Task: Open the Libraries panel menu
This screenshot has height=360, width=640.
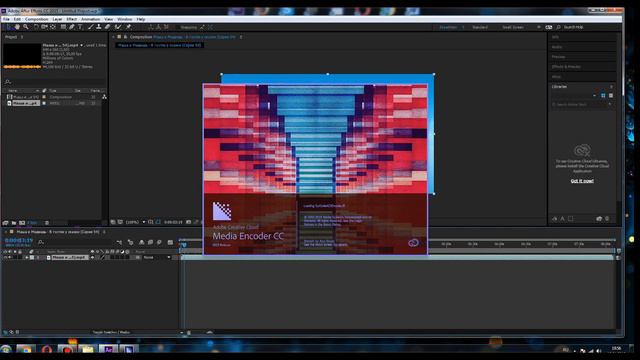Action: pyautogui.click(x=611, y=87)
